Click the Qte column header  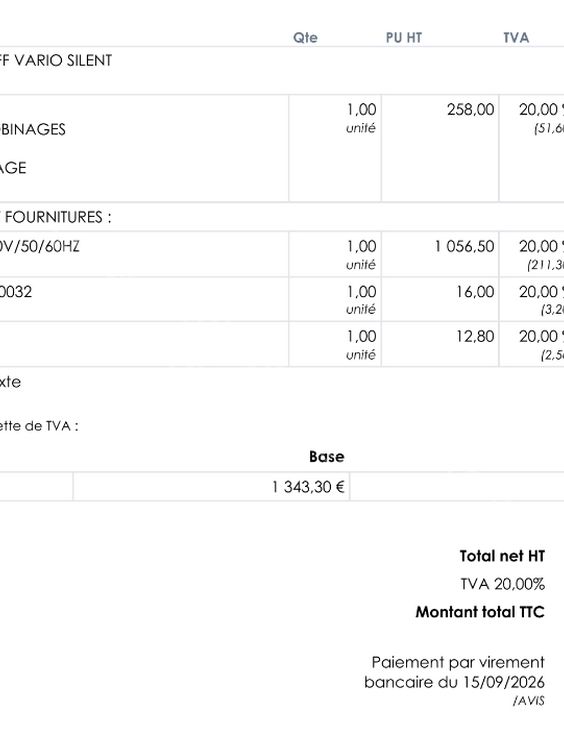[x=305, y=38]
